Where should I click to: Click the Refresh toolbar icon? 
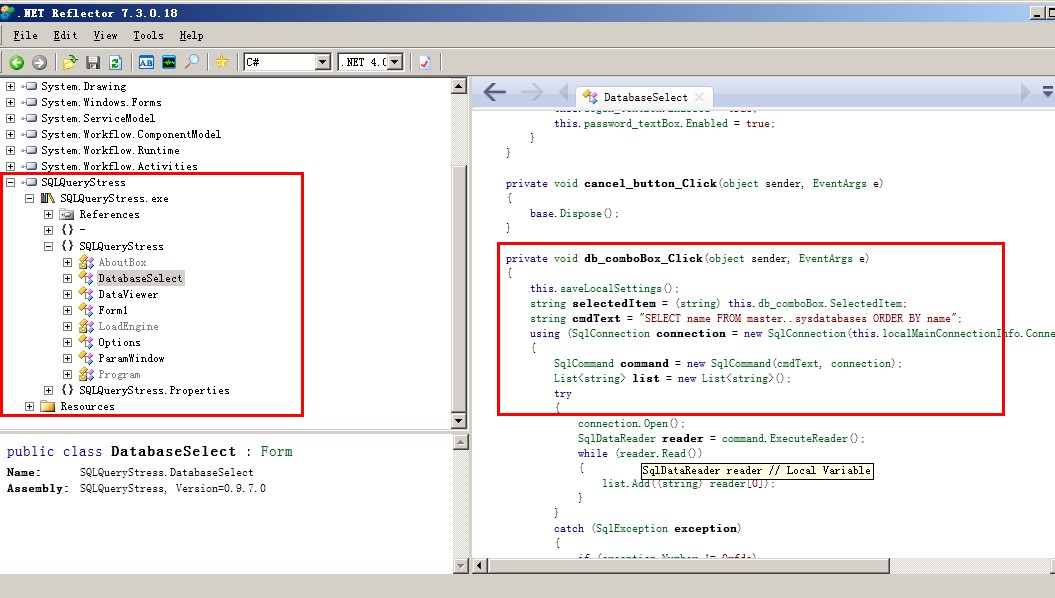tap(115, 63)
